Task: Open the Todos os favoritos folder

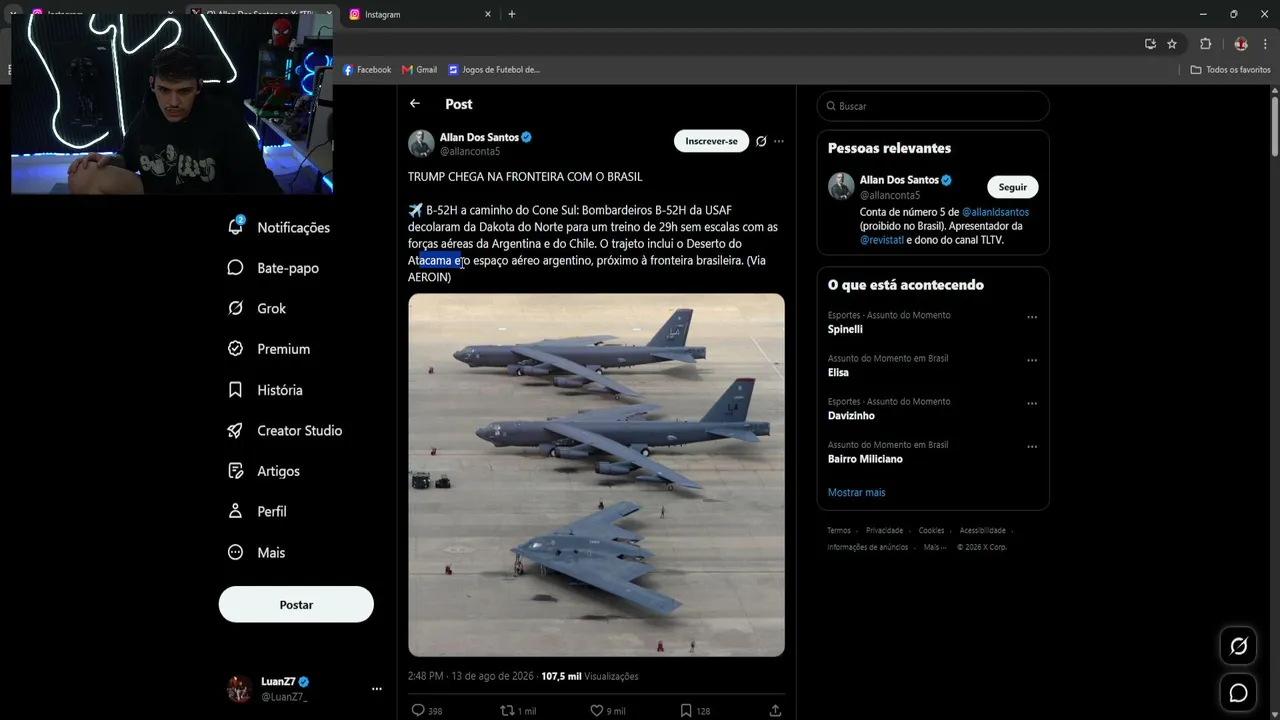Action: tap(1230, 70)
